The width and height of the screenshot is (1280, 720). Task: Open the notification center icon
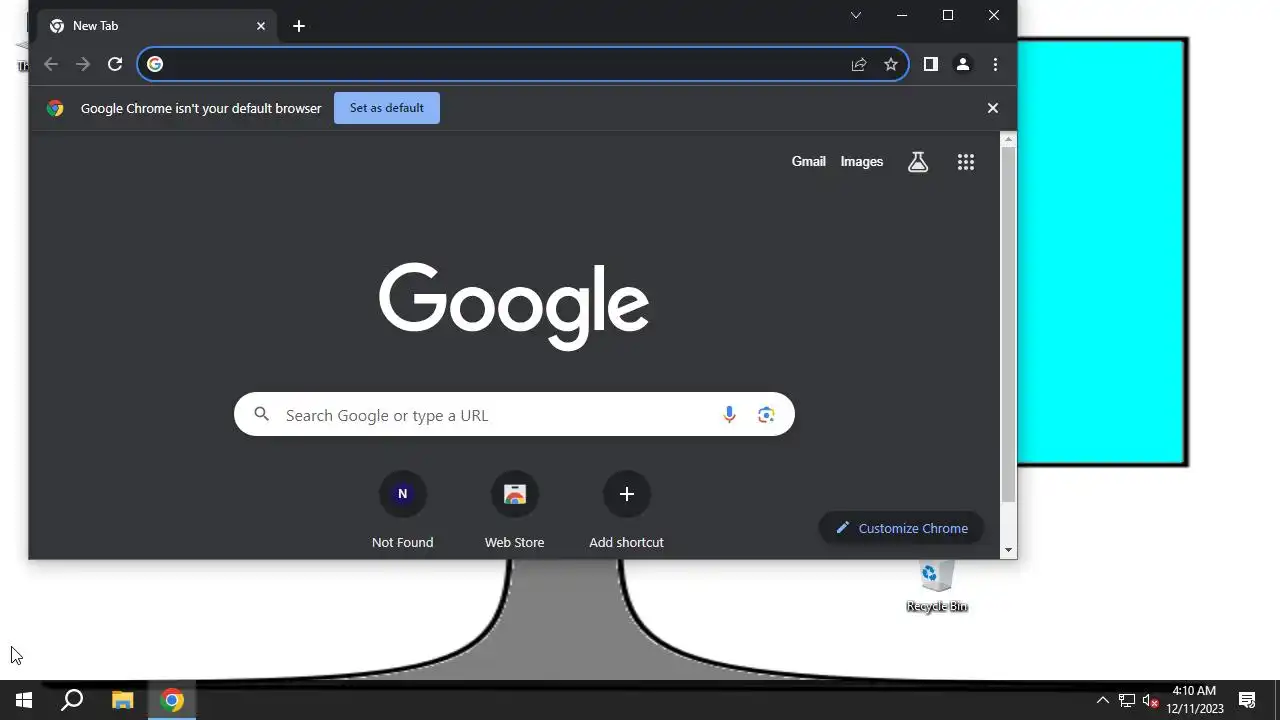click(1247, 700)
